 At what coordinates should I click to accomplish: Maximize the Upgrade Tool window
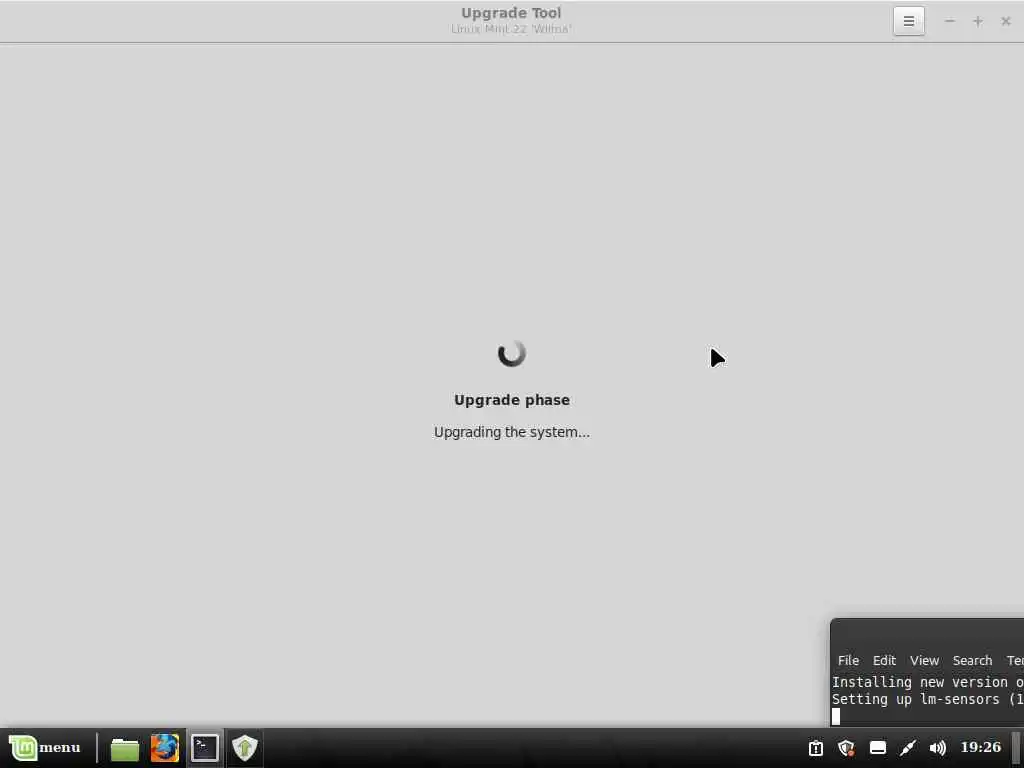978,21
